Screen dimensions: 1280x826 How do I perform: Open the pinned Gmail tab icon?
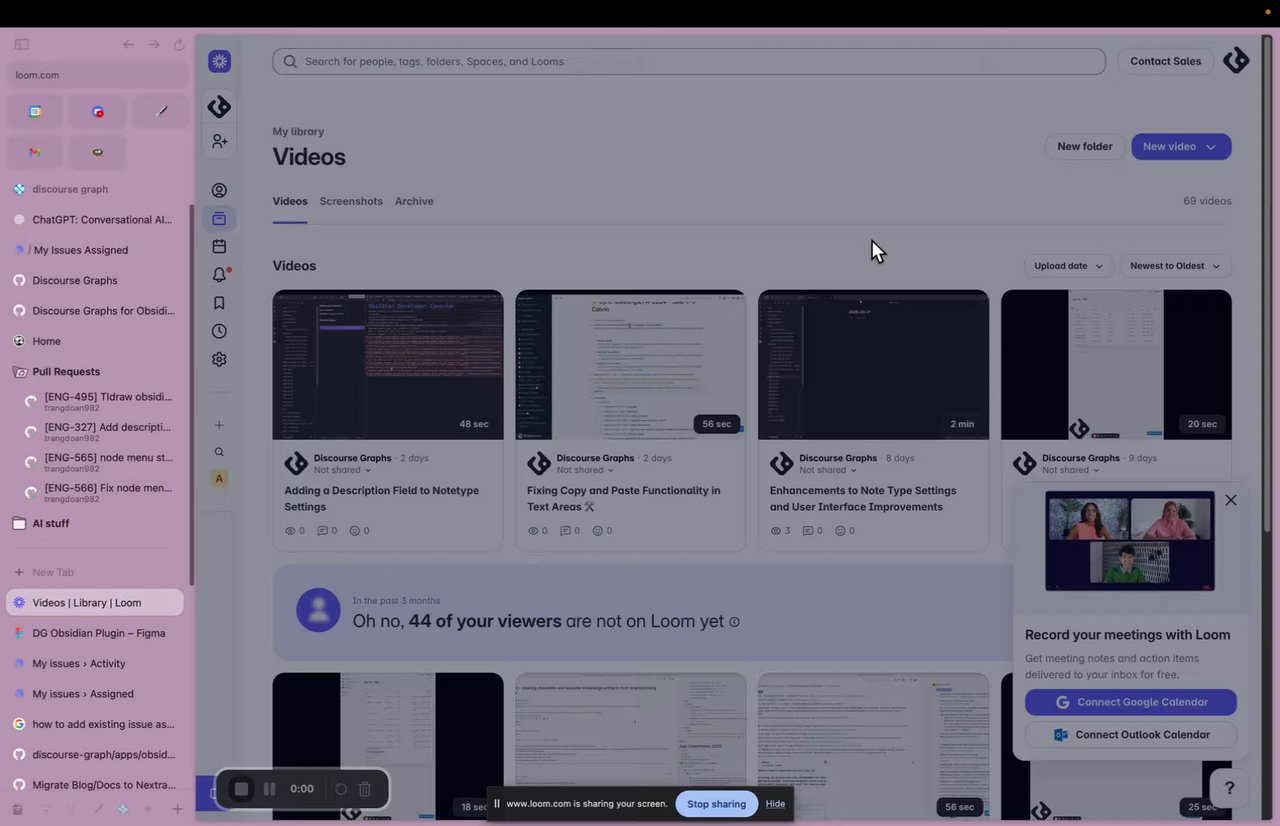(35, 152)
